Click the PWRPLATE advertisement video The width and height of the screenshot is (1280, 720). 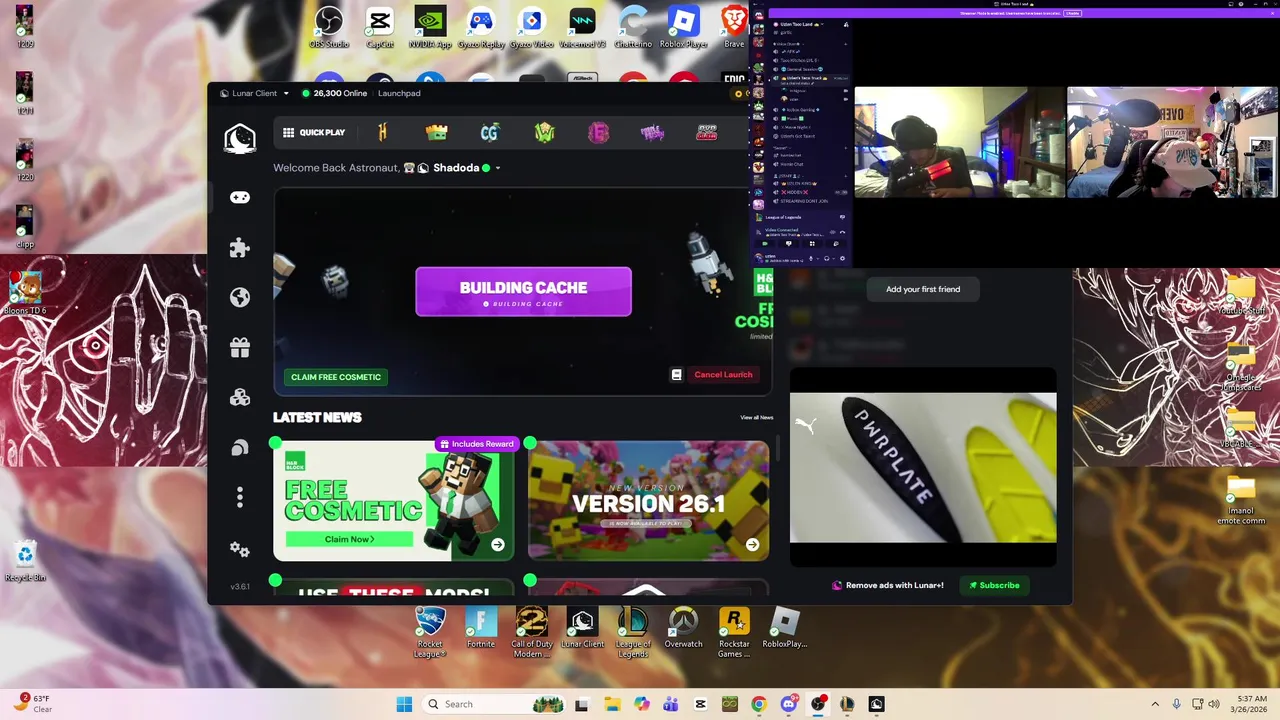[x=923, y=467]
